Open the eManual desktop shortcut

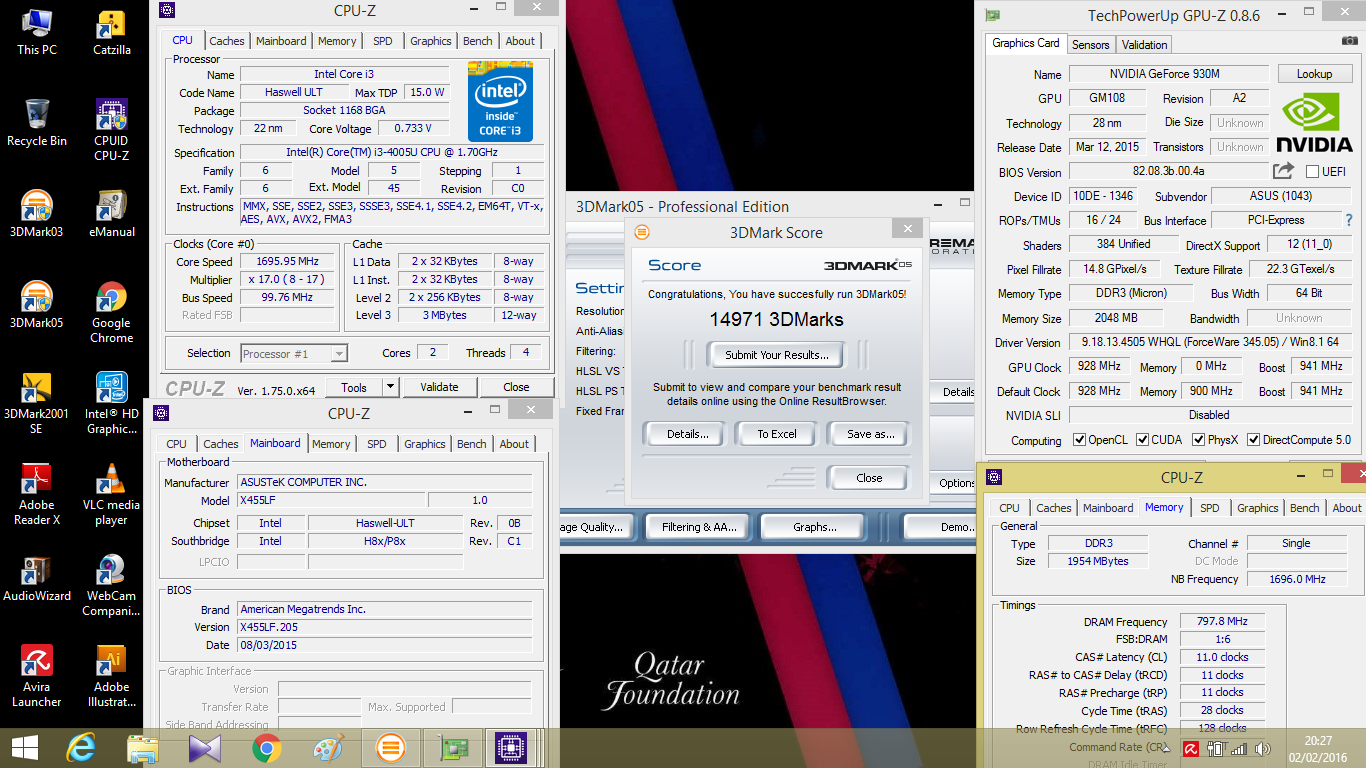(111, 214)
